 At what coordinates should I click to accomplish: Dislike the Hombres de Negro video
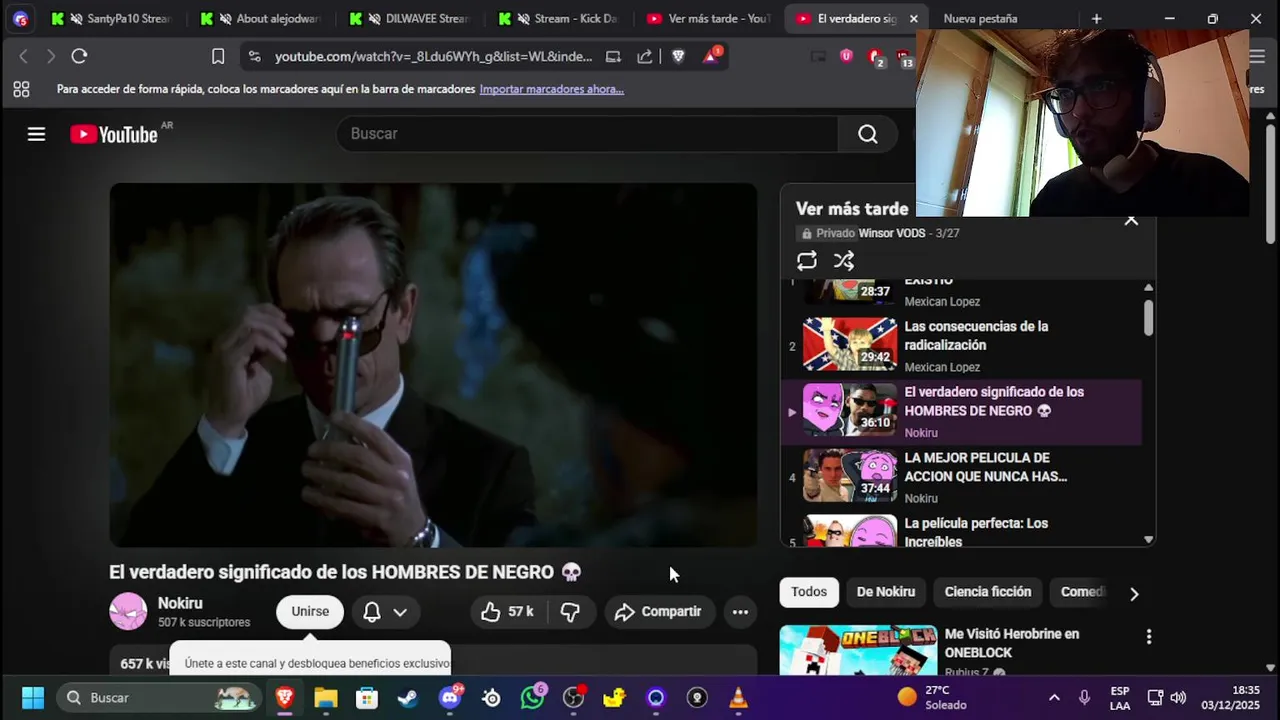[x=571, y=612]
